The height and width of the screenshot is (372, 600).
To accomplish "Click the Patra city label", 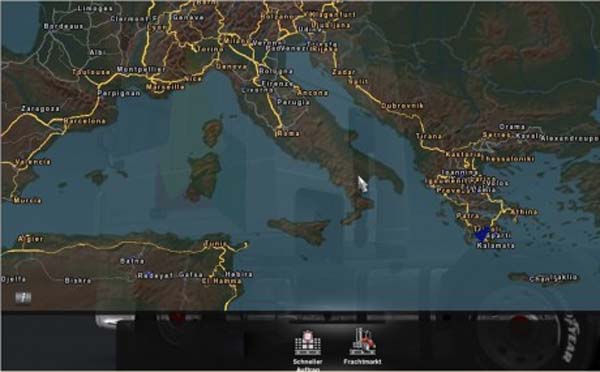I will pyautogui.click(x=468, y=216).
